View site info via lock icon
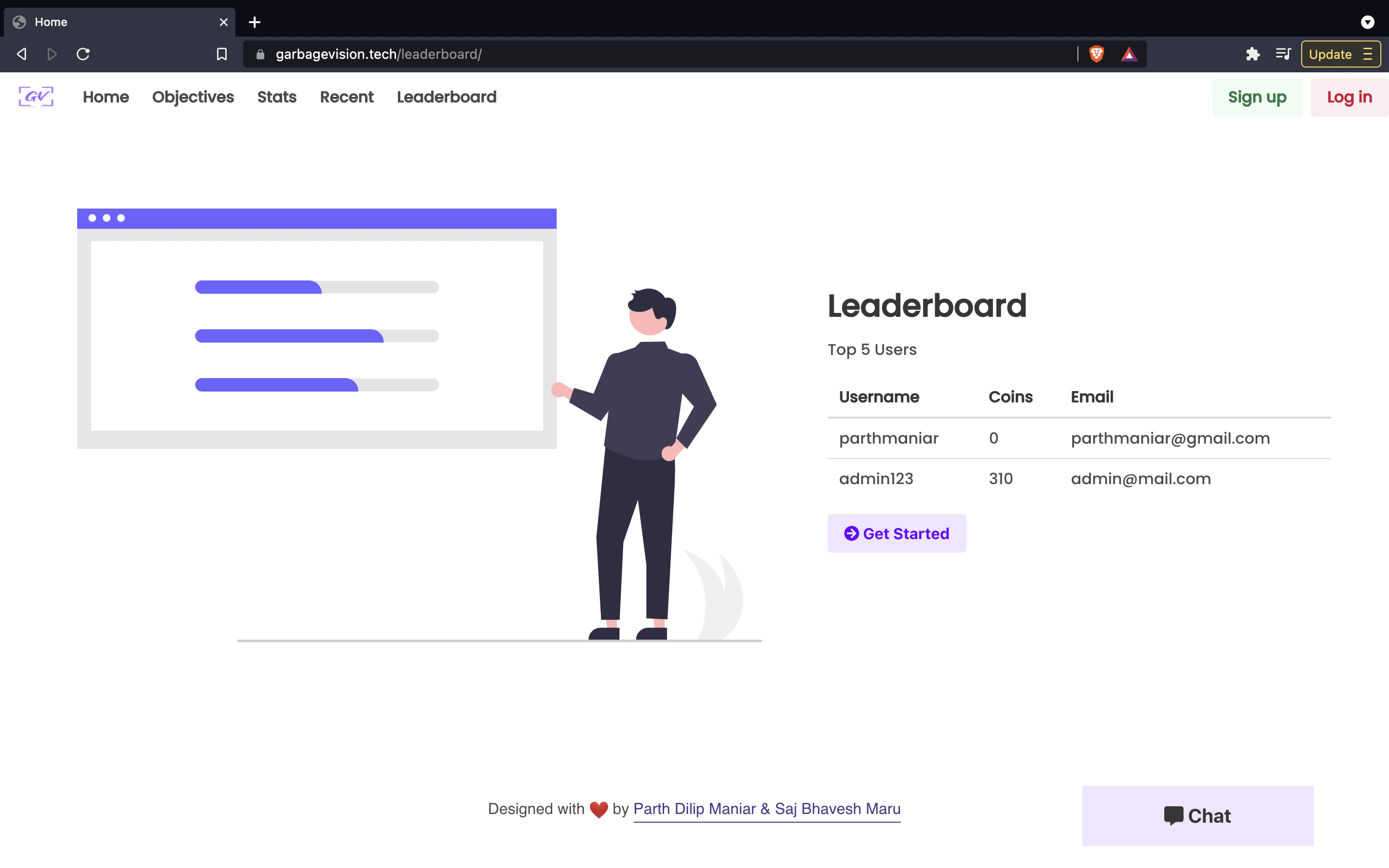1389x868 pixels. click(260, 54)
